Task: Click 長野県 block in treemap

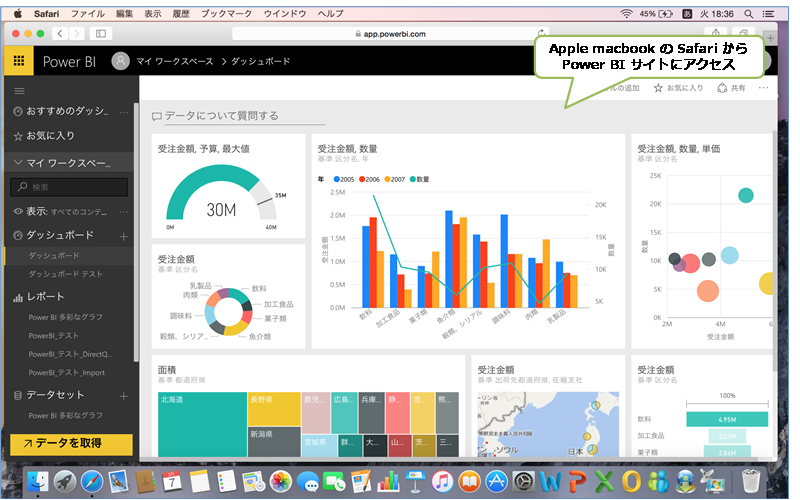Action: (x=274, y=409)
